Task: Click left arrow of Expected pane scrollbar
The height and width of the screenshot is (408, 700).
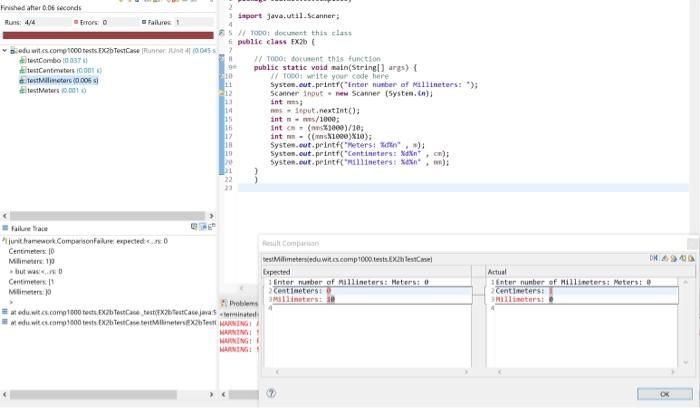Action: click(x=277, y=371)
